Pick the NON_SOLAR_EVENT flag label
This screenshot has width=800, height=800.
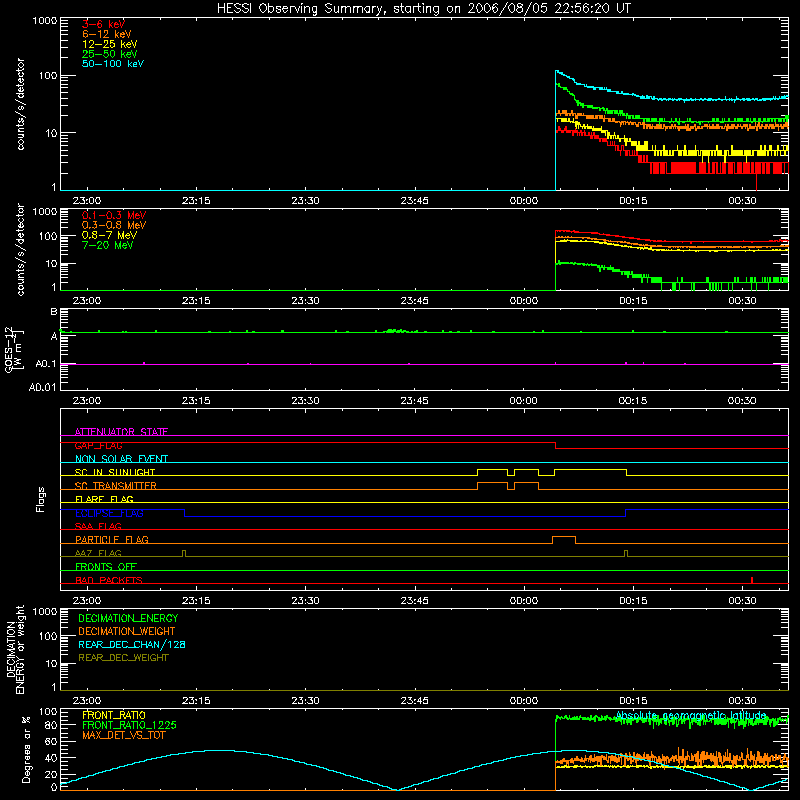coord(121,459)
